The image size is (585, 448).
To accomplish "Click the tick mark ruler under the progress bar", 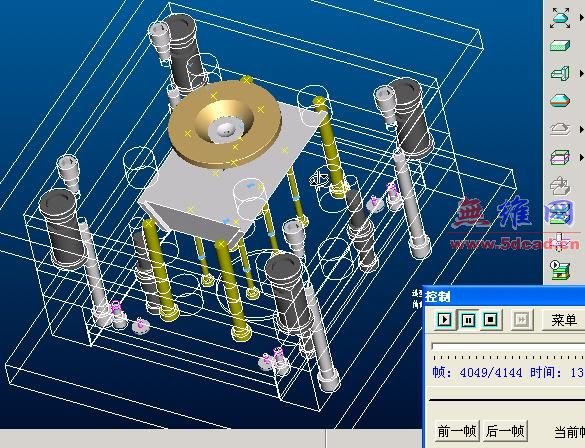I will (x=508, y=357).
